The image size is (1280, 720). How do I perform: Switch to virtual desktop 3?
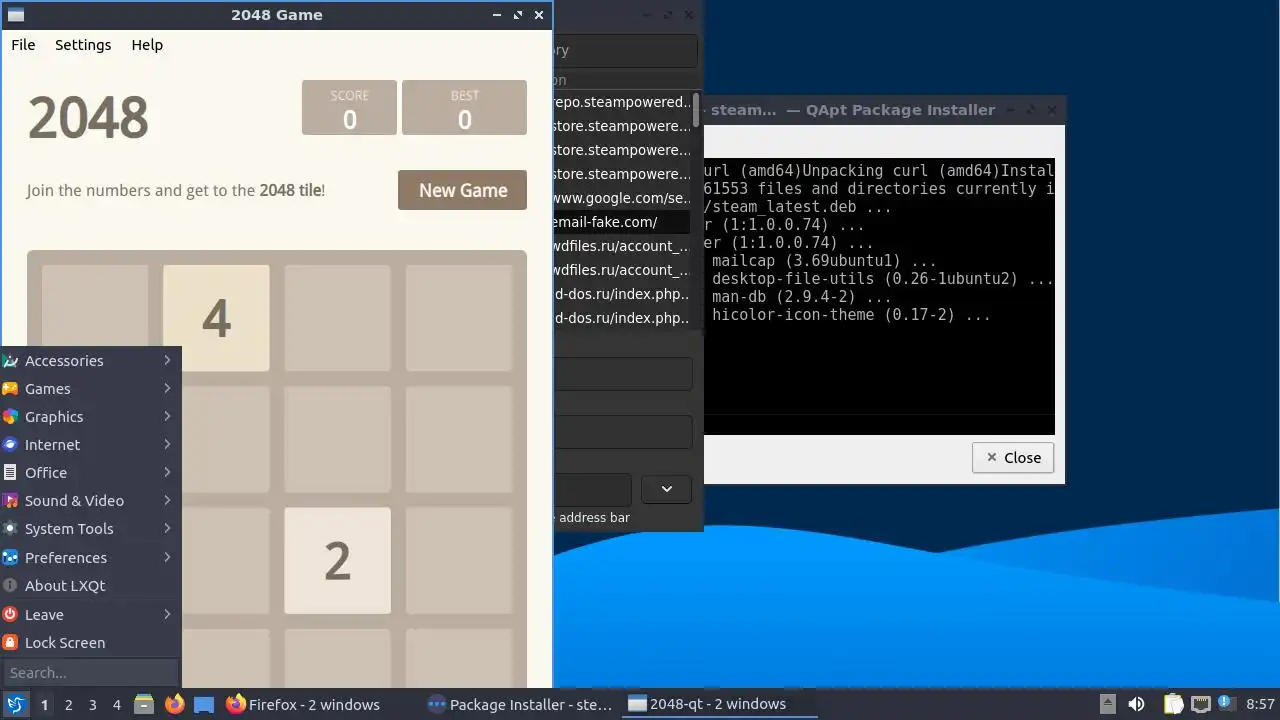93,705
